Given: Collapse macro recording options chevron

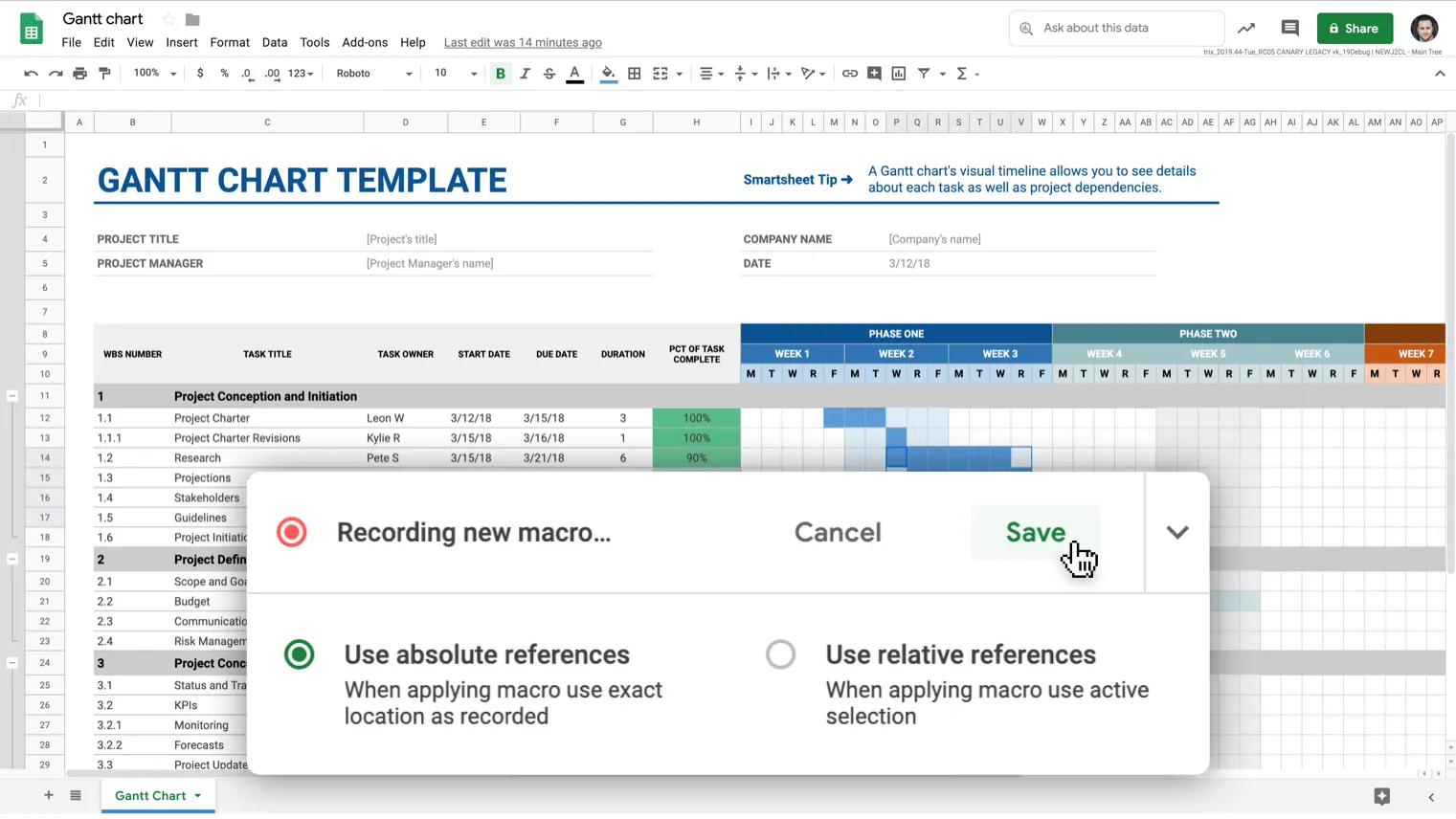Looking at the screenshot, I should coord(1177,532).
